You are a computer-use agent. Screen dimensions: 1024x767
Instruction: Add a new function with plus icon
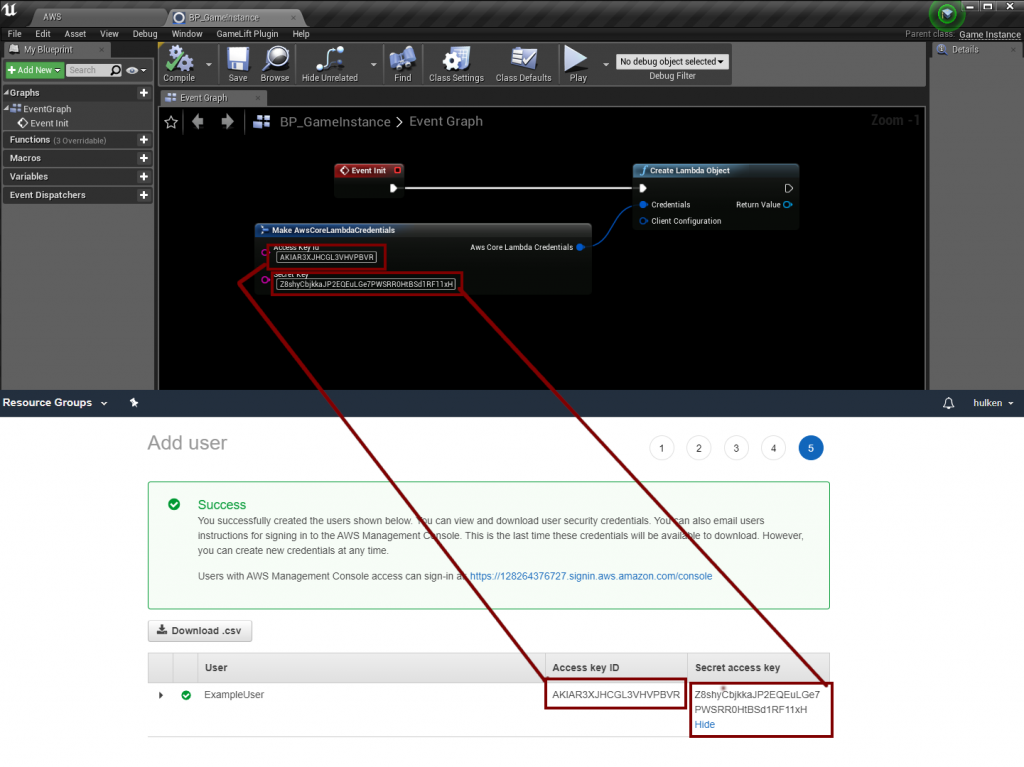point(144,140)
